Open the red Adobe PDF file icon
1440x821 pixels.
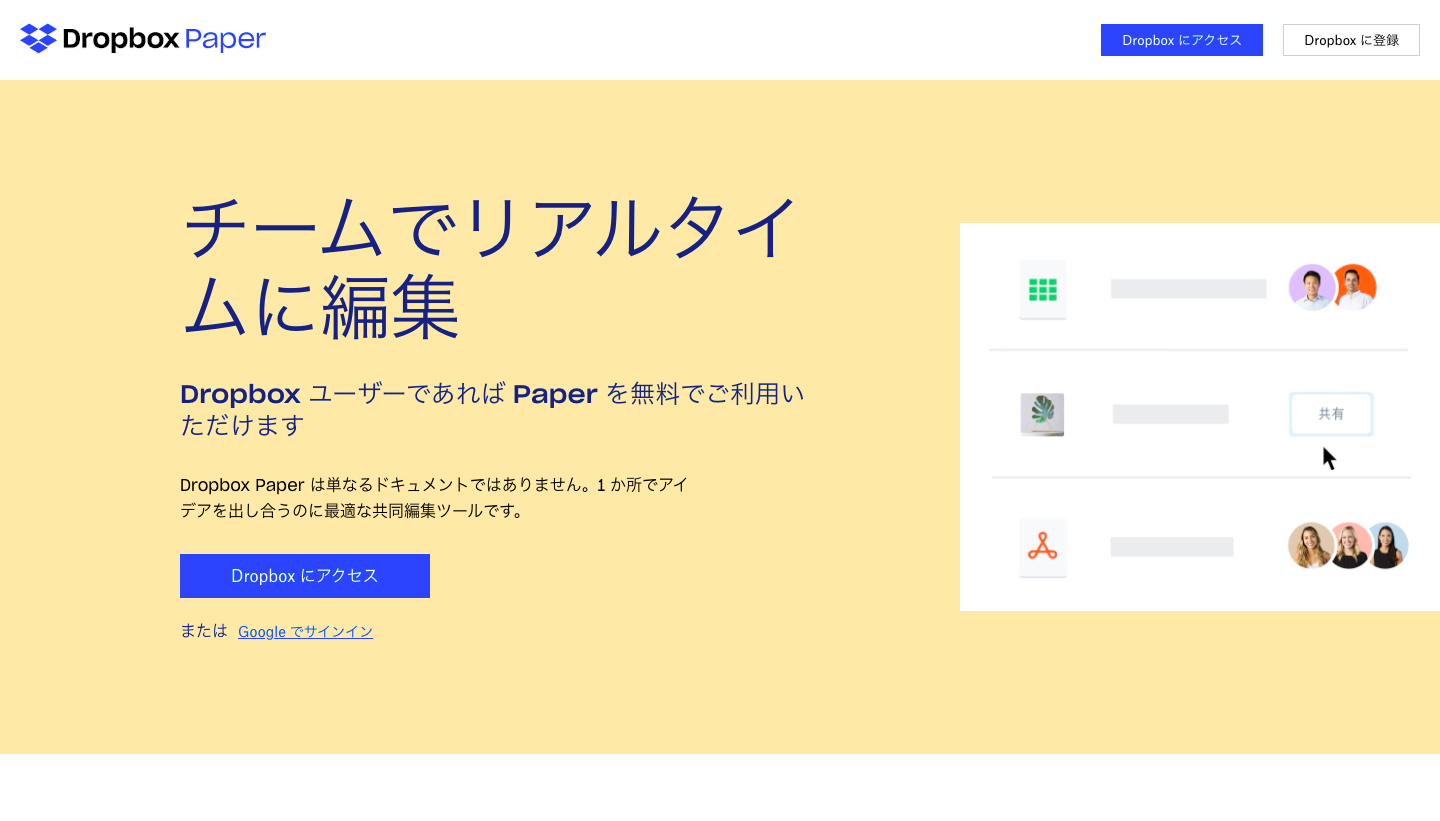click(x=1042, y=546)
